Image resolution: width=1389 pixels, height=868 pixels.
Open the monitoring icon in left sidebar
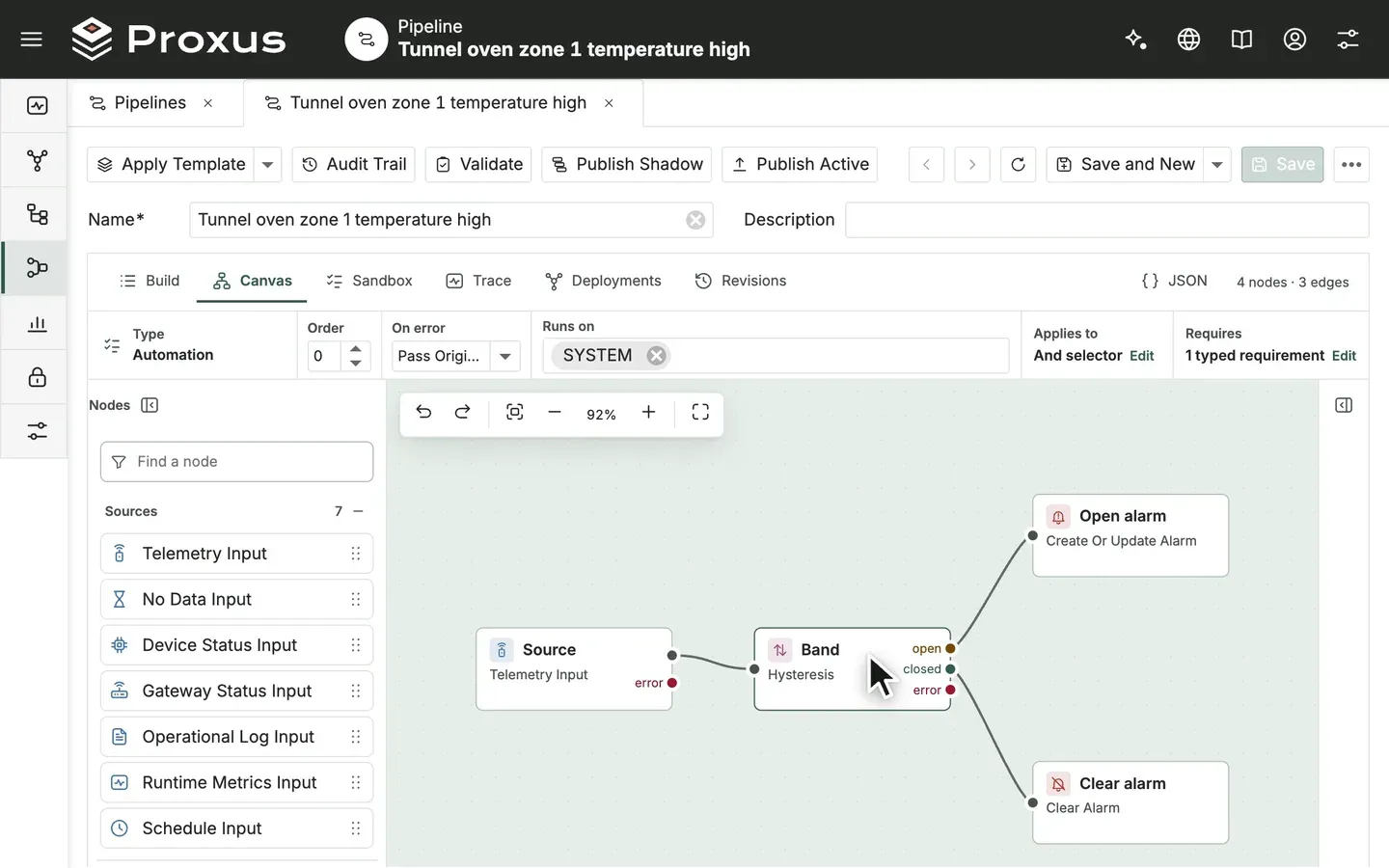pos(38,105)
